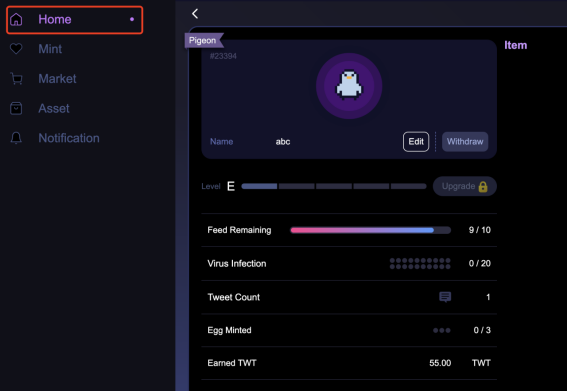
Task: Select the Item tab heading
Action: pos(516,45)
